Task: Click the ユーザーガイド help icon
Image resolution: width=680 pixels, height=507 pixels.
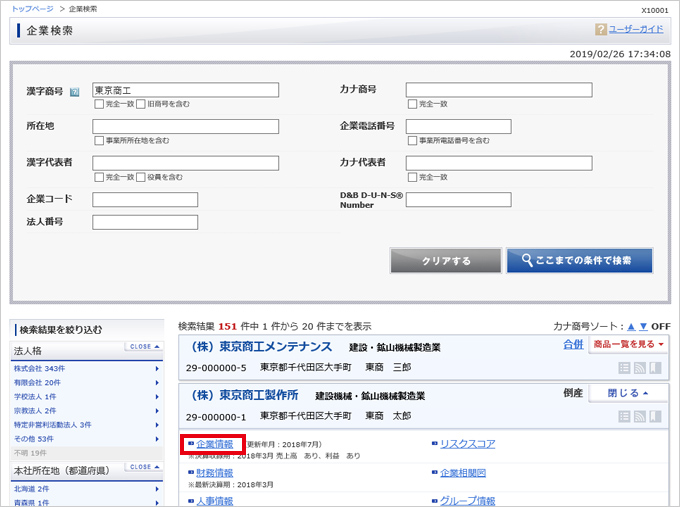Action: coord(601,30)
